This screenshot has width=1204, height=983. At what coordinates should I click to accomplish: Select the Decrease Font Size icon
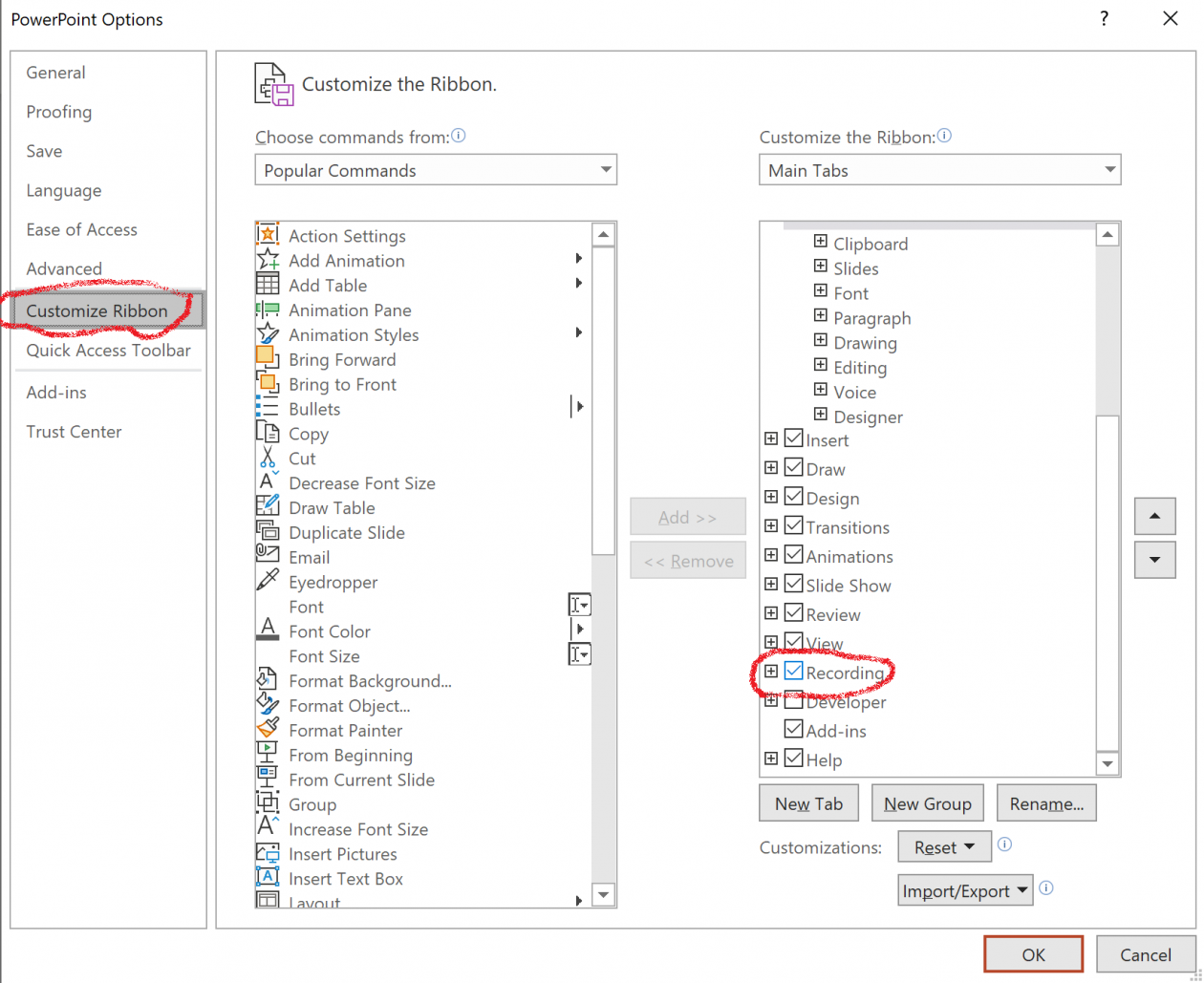pos(268,482)
